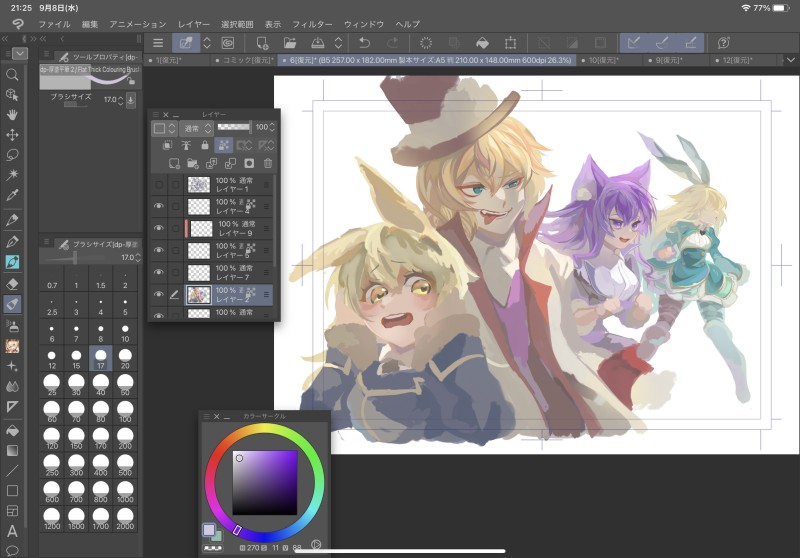Click the New canvas icon in command bar
The width and height of the screenshot is (800, 558).
262,43
